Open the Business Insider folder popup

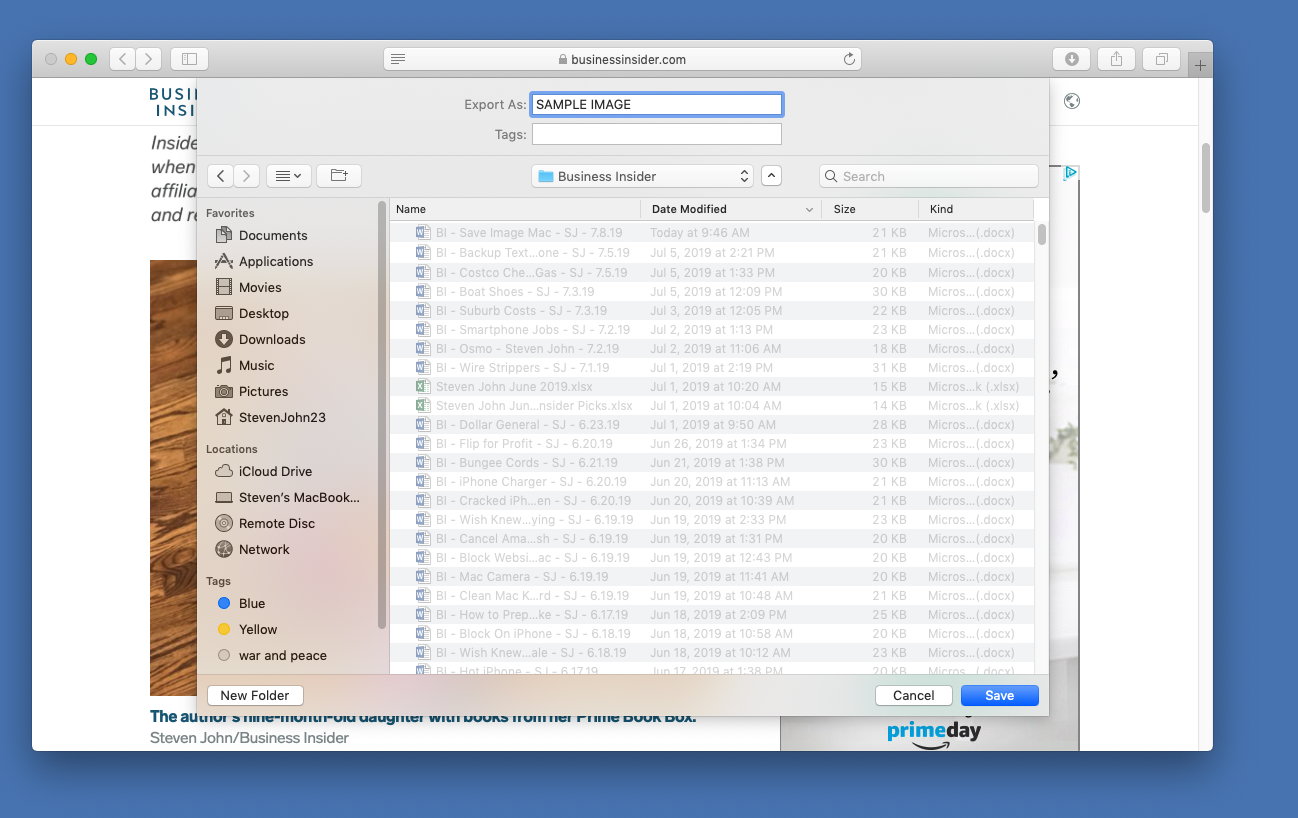pos(643,176)
